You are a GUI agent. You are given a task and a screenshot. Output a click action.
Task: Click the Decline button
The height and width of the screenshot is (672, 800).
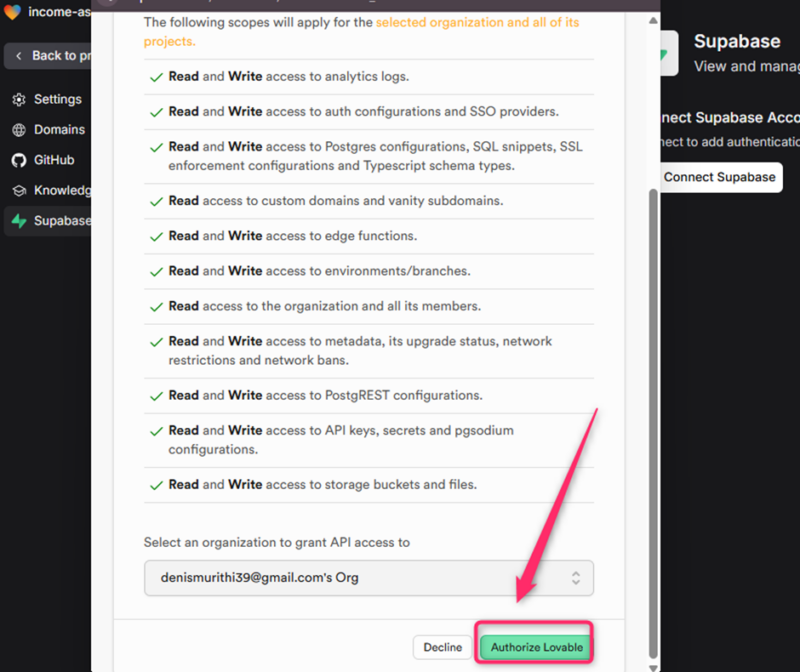[x=442, y=647]
